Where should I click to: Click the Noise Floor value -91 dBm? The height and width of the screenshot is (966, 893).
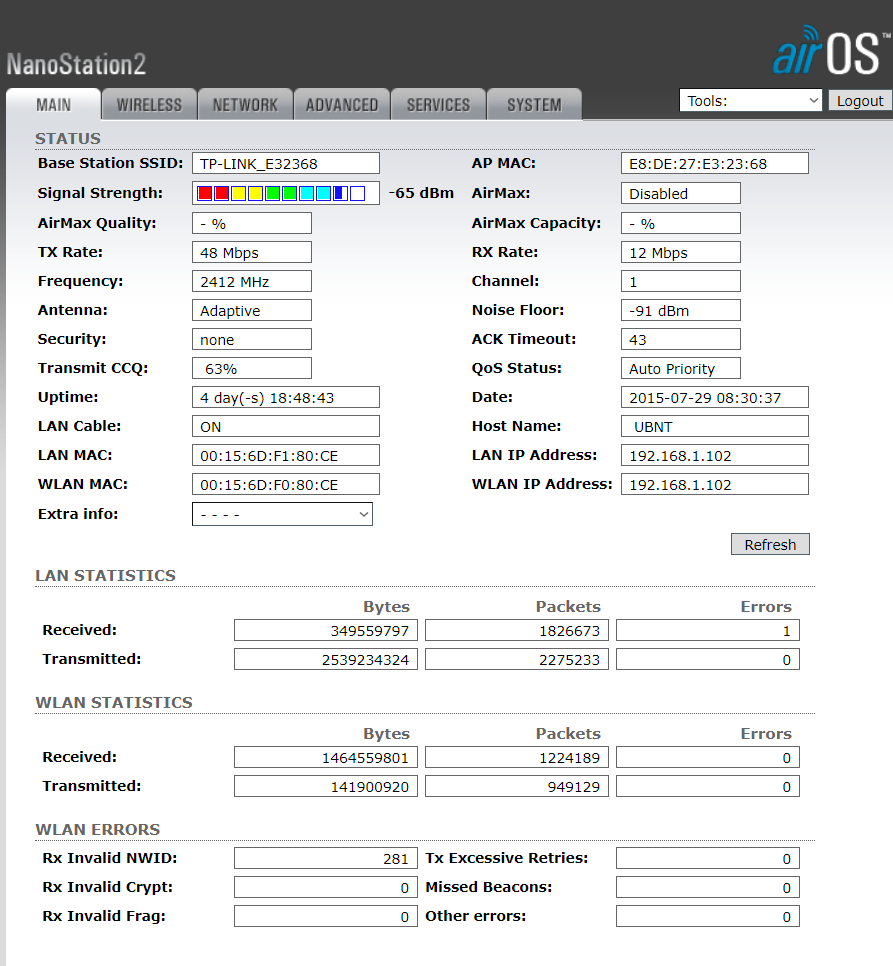tap(681, 310)
